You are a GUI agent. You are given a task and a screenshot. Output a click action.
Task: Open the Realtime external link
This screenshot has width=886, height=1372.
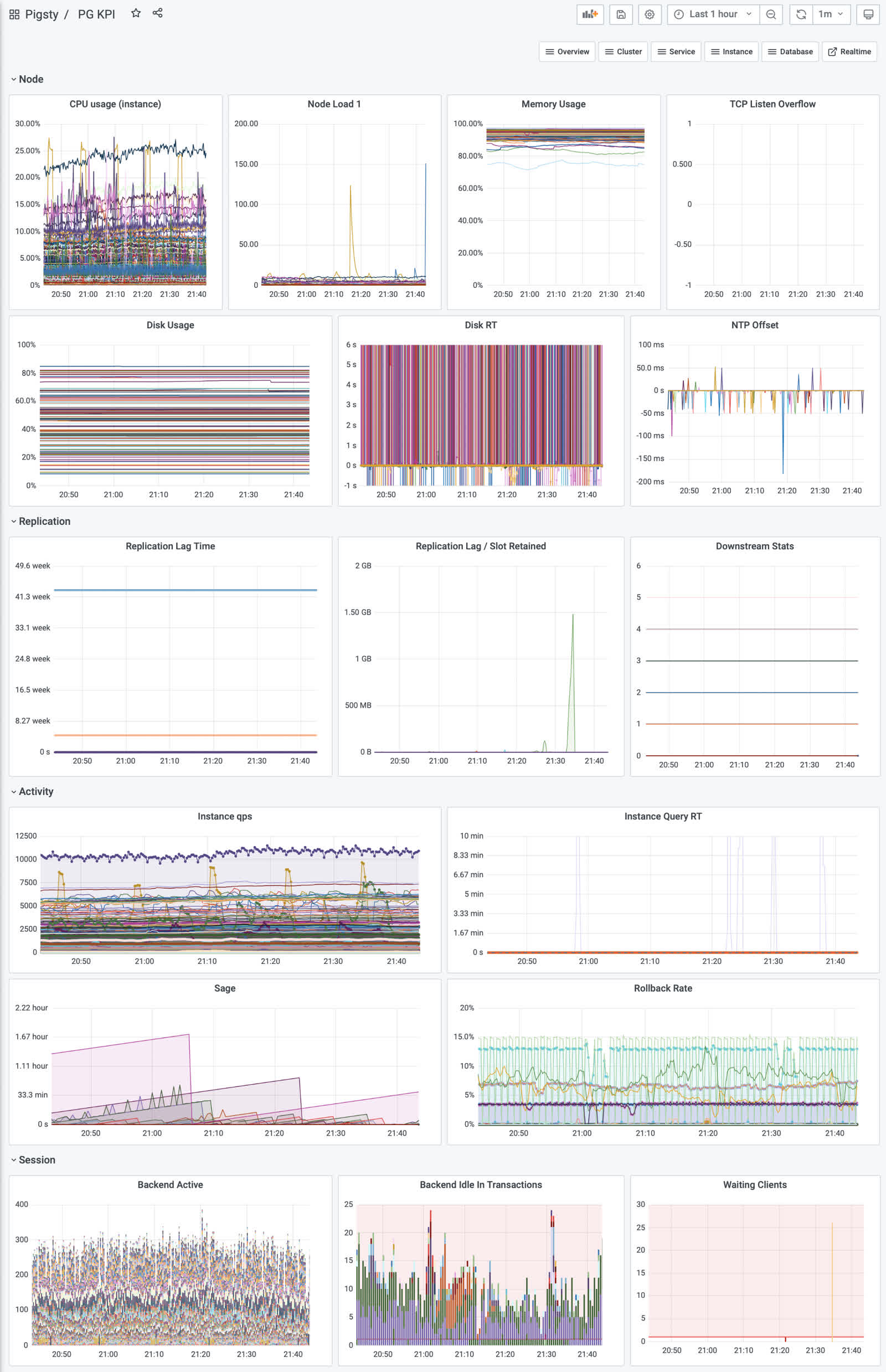849,52
